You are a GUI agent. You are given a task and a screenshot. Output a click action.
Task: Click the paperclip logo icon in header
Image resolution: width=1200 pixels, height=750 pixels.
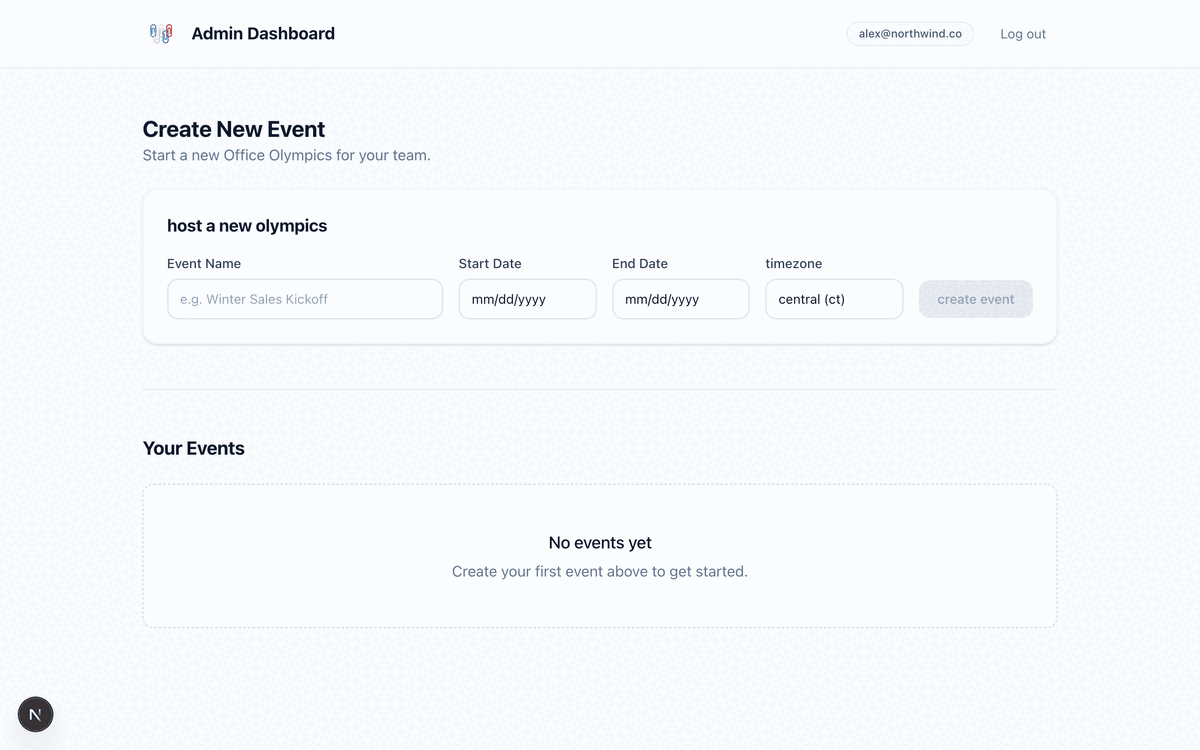pos(161,34)
